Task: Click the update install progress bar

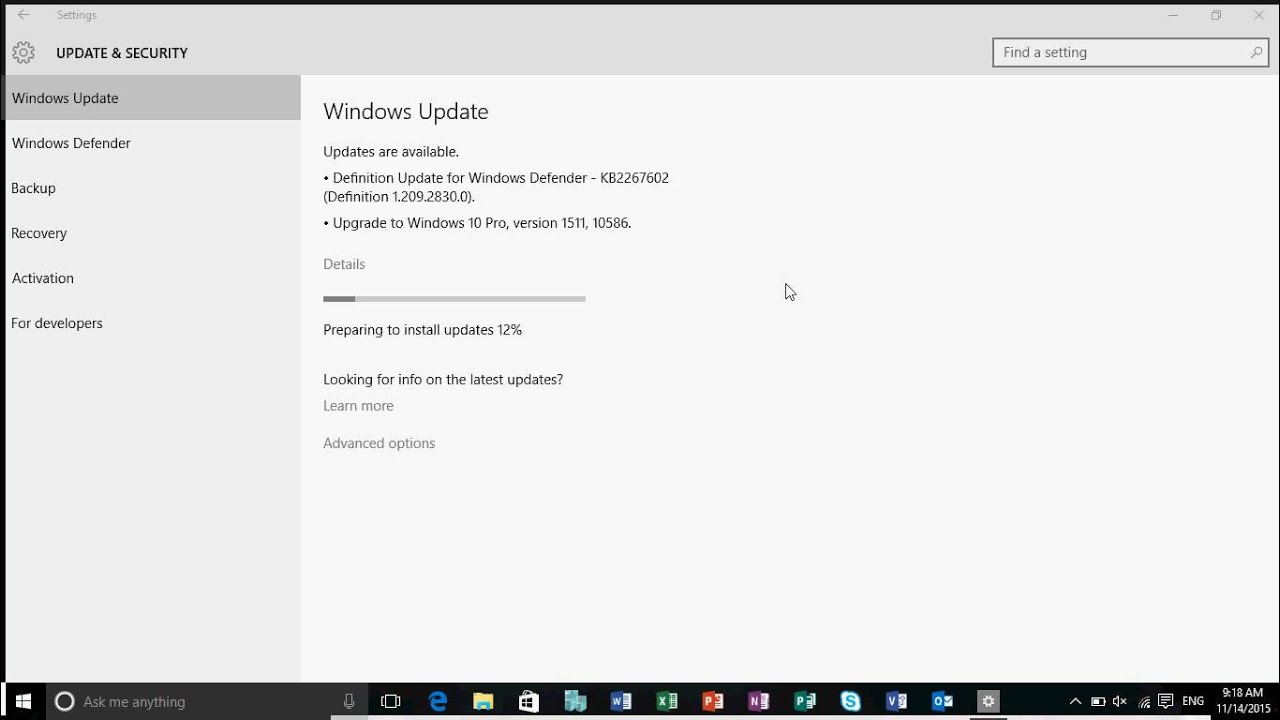Action: tap(454, 298)
